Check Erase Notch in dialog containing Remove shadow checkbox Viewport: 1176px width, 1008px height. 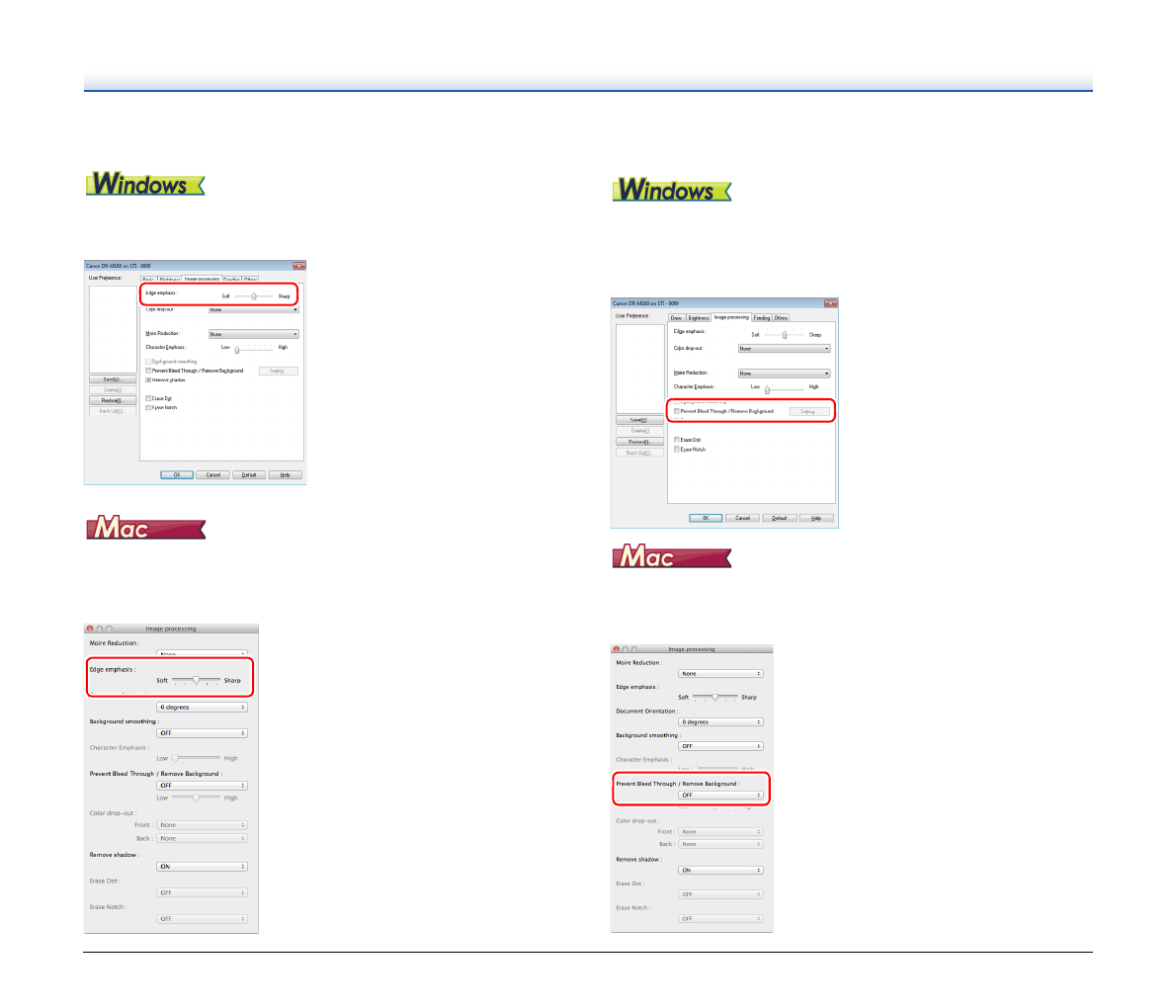(x=148, y=407)
